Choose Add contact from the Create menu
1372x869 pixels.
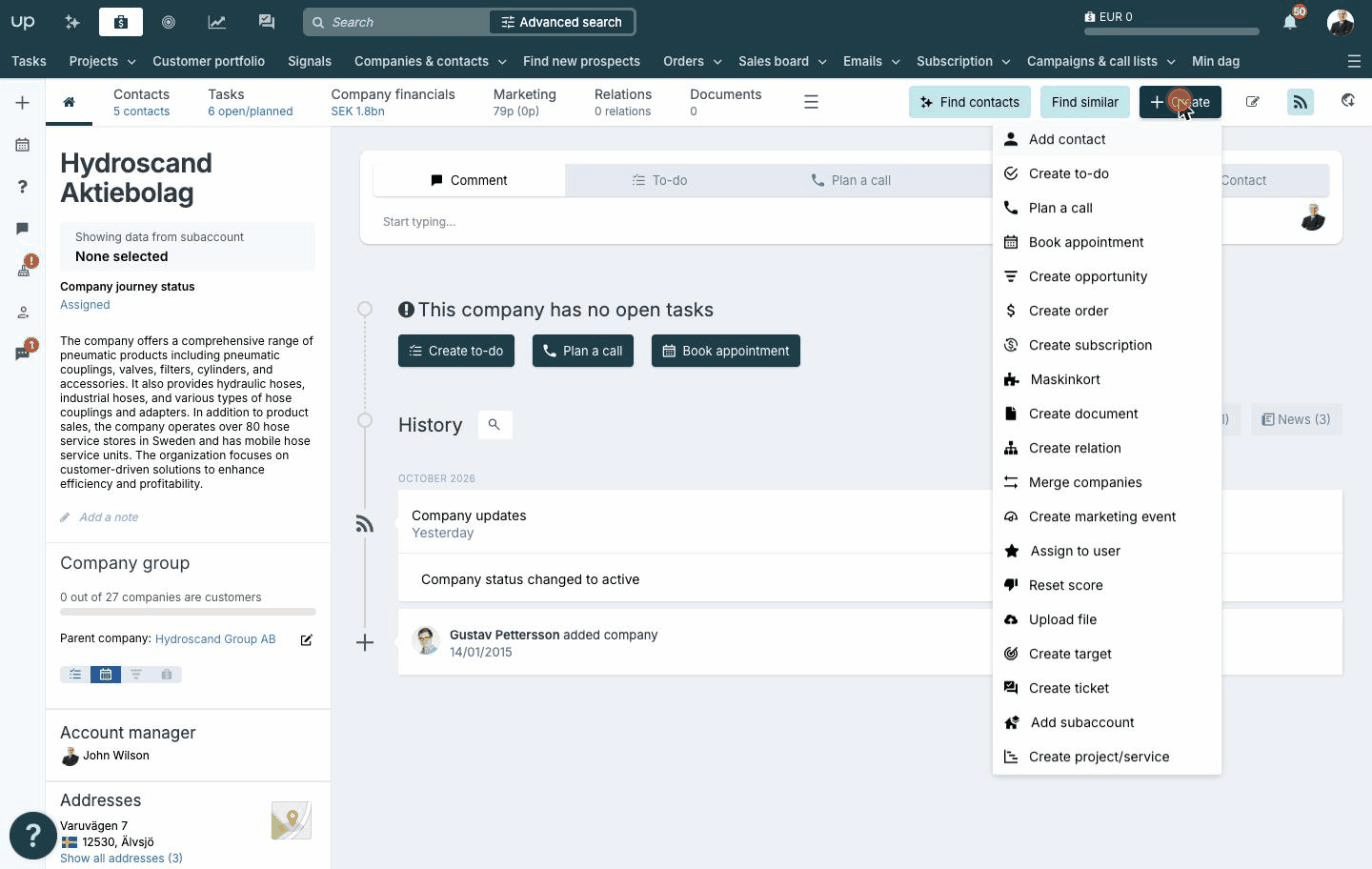pyautogui.click(x=1107, y=139)
